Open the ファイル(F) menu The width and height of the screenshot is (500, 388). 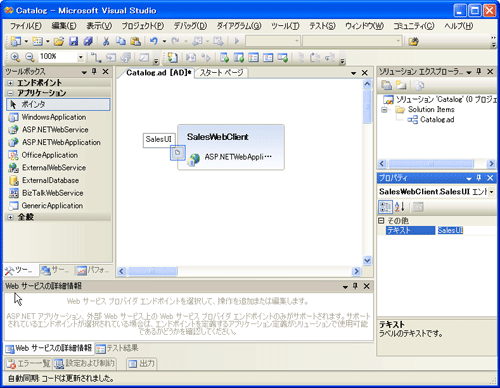pos(25,26)
